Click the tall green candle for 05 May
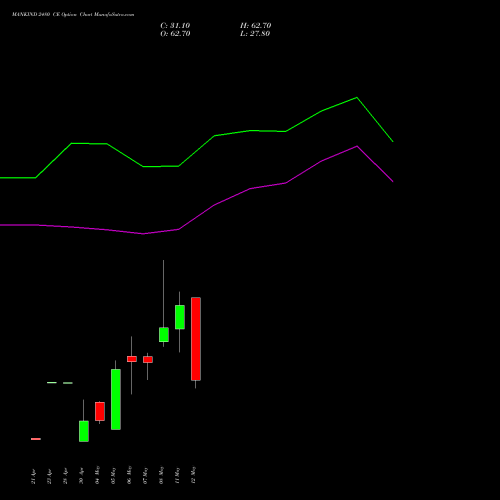 116,399
